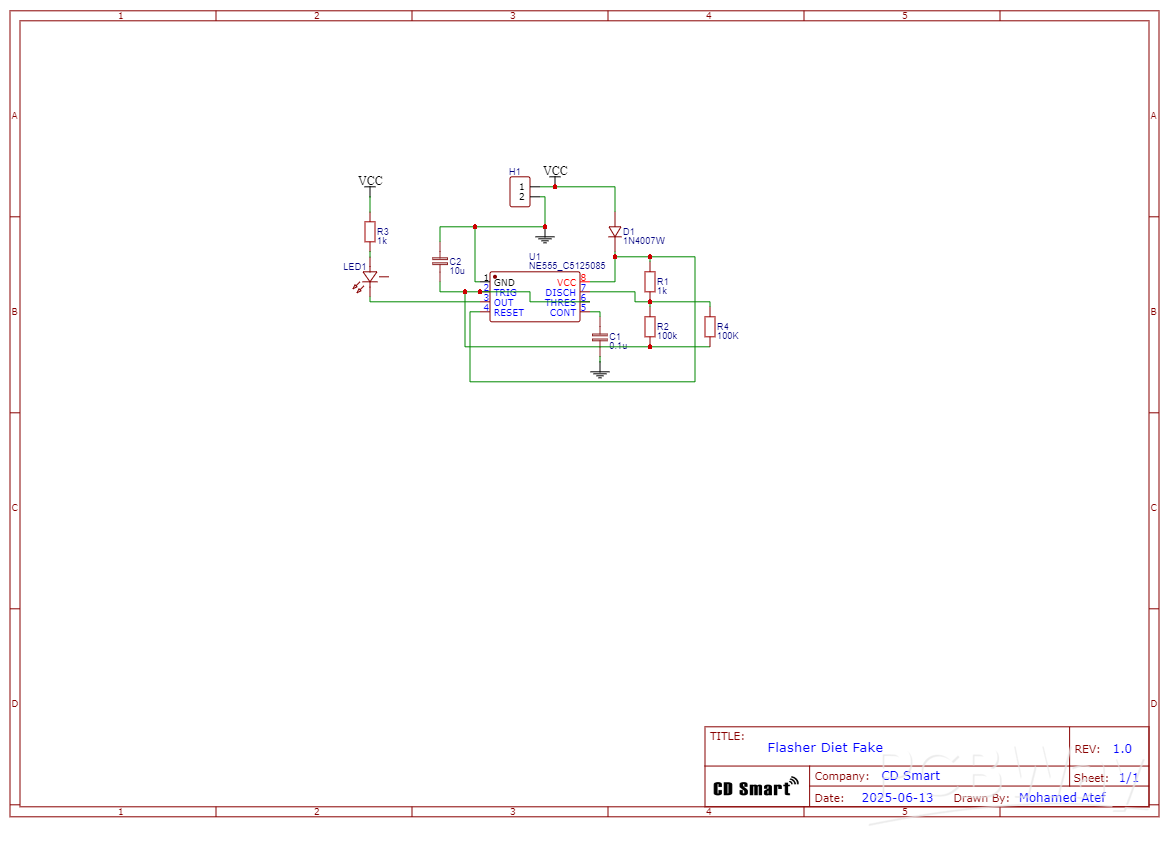
Task: Select the R1 1k resistor symbol
Action: (x=651, y=282)
